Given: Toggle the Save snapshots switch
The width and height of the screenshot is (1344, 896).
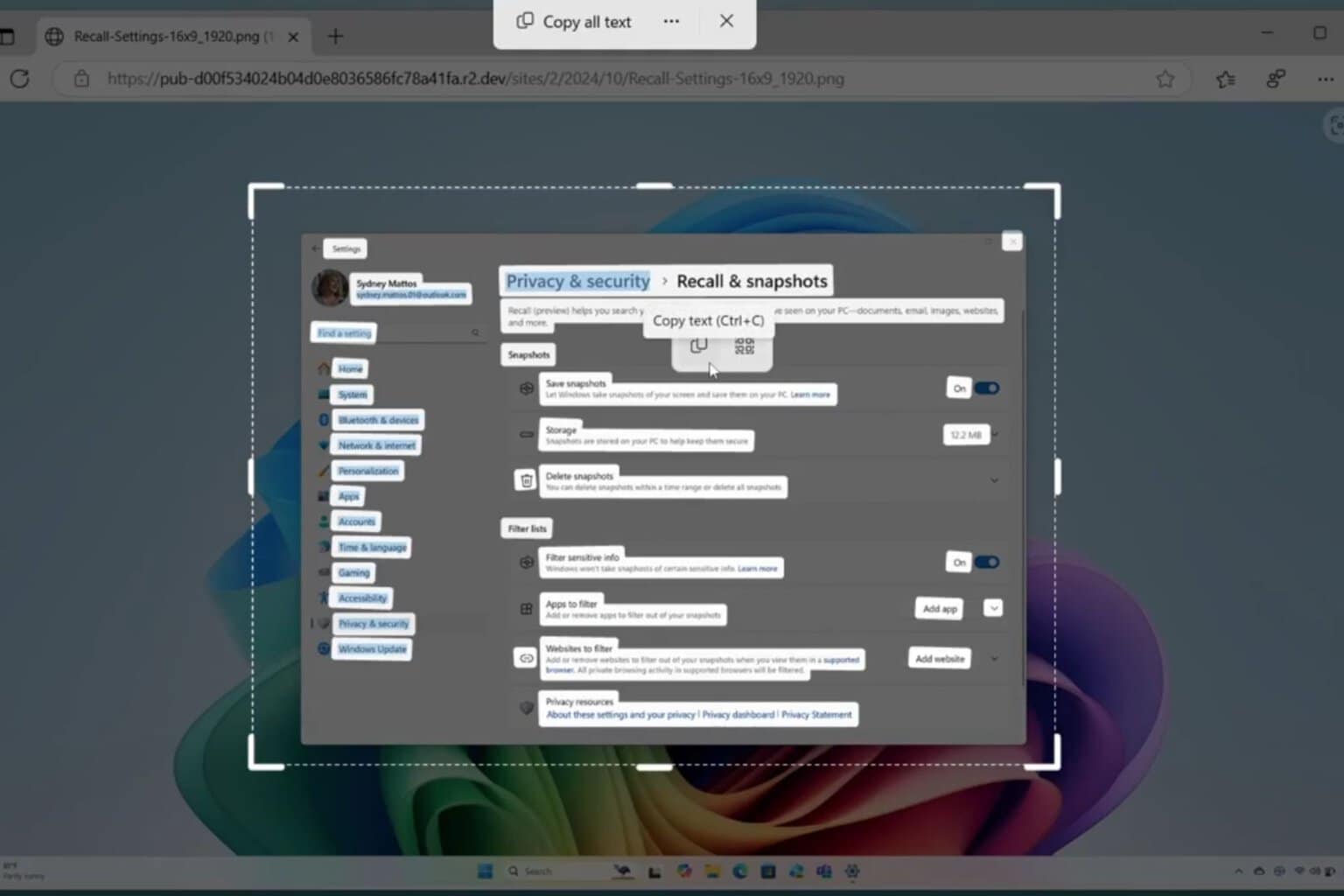Looking at the screenshot, I should (x=987, y=388).
